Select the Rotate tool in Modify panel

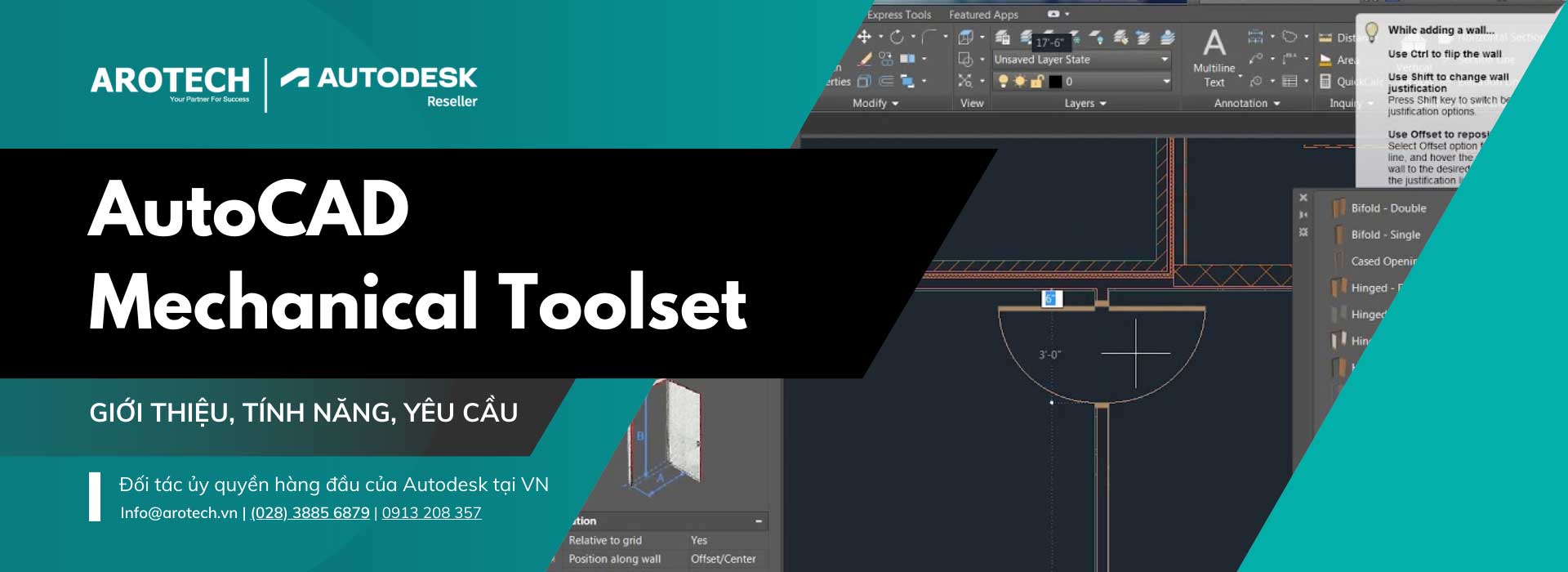click(x=897, y=37)
